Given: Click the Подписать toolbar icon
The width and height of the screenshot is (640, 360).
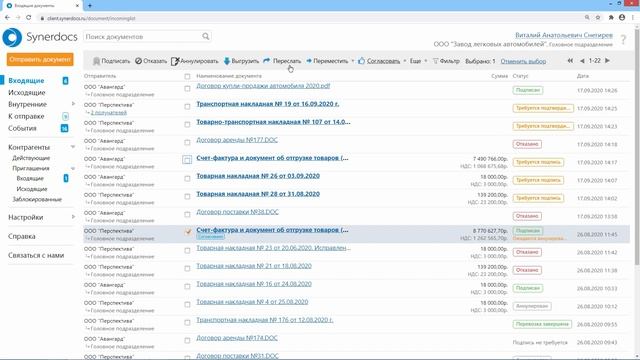Looking at the screenshot, I should tap(96, 61).
